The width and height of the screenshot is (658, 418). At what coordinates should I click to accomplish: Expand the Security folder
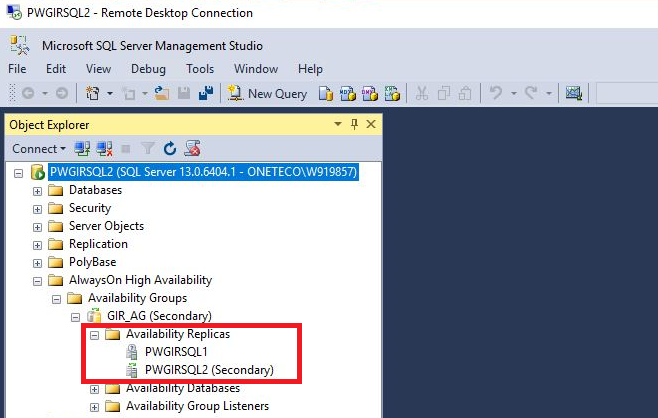coord(37,209)
